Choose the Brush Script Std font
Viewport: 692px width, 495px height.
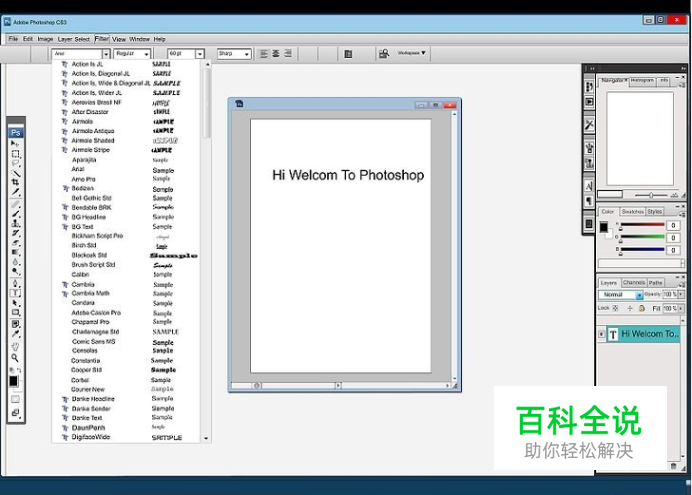93,264
